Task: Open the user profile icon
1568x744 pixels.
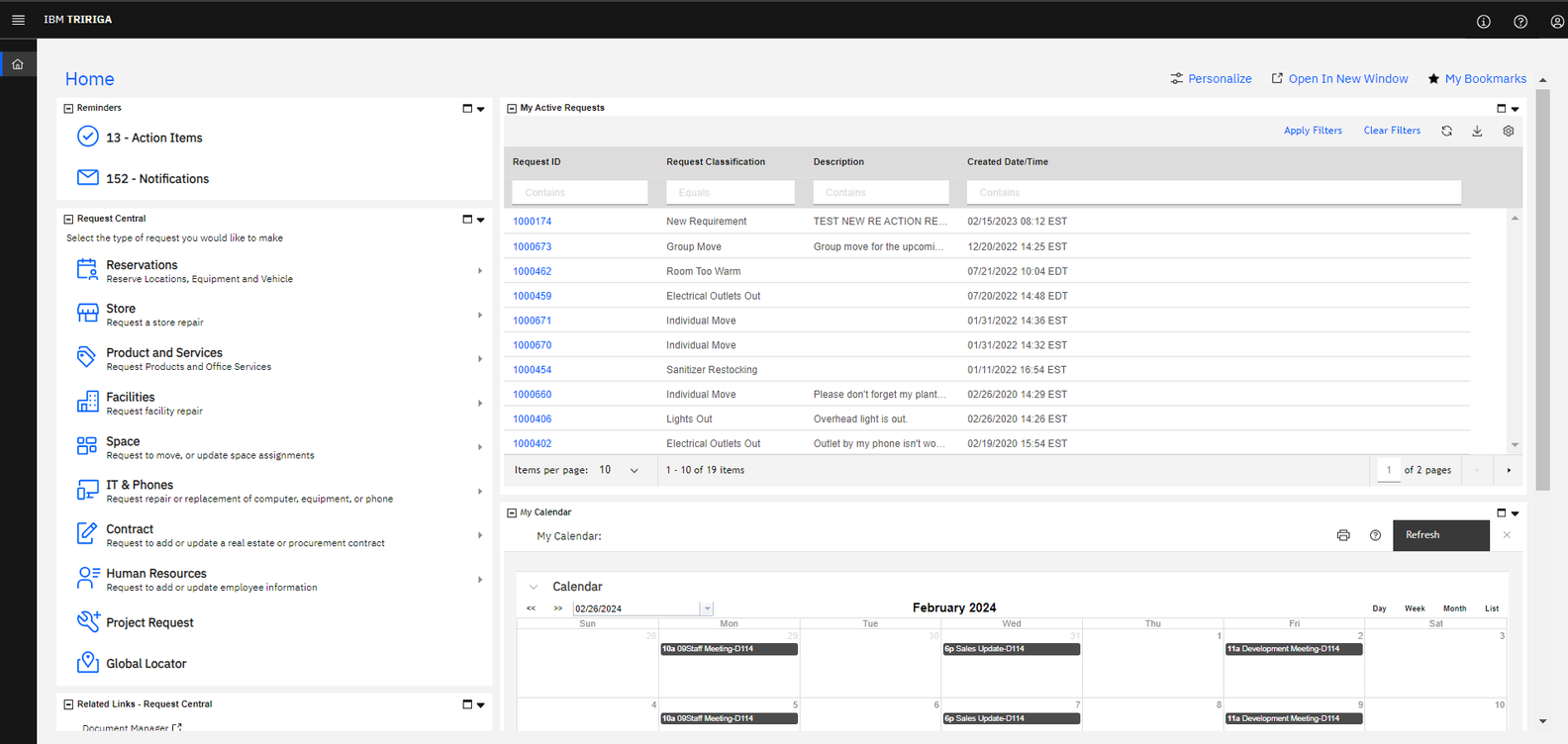Action: pos(1556,22)
